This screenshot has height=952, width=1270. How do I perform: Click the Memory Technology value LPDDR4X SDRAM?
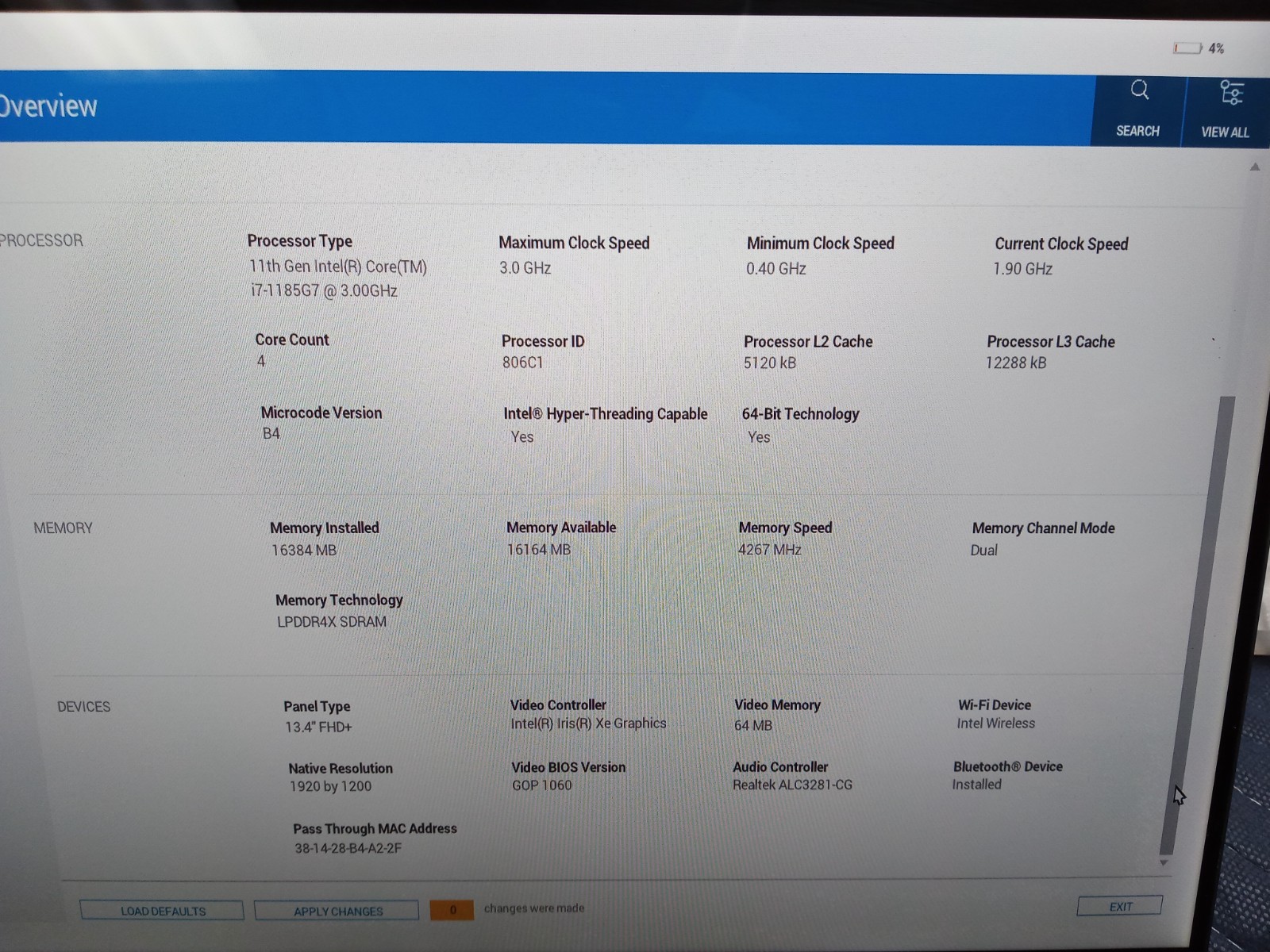tap(332, 622)
